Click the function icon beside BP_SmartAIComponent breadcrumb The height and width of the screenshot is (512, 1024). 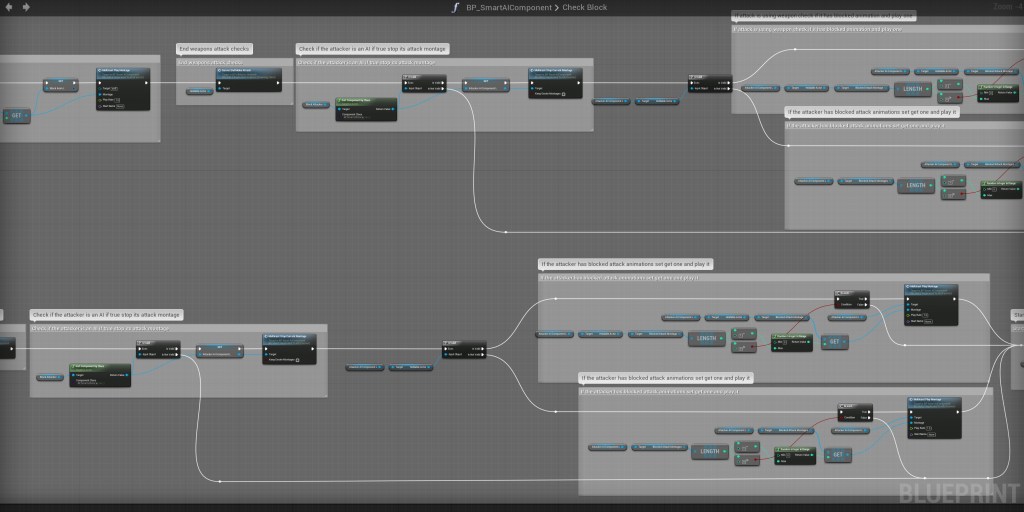tap(455, 7)
